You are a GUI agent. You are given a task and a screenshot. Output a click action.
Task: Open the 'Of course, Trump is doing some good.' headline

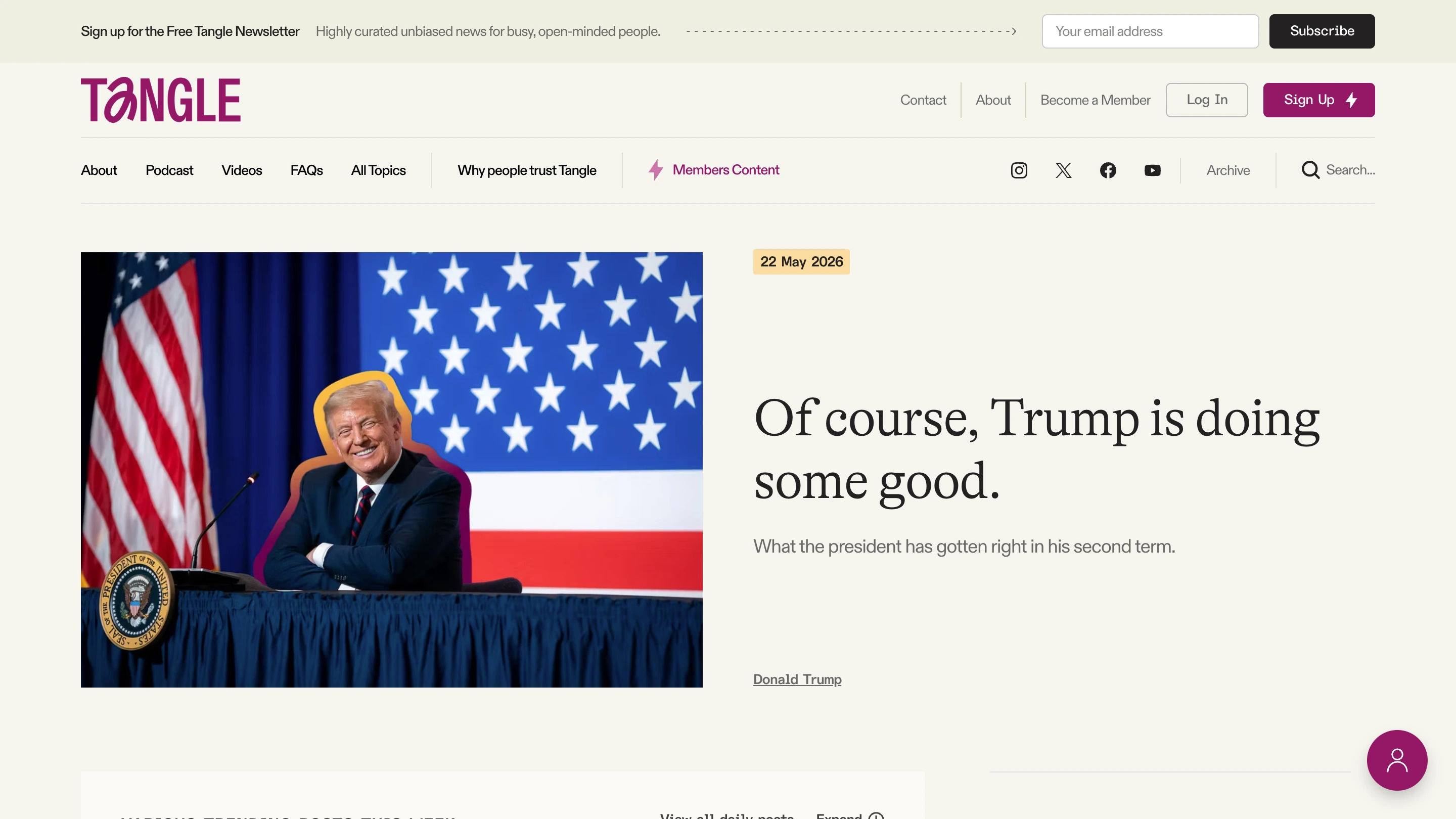point(1036,450)
